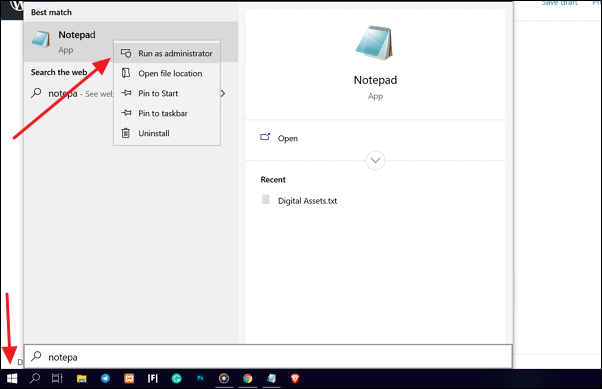Open XAMPP from the taskbar
This screenshot has width=602, height=389.
tap(129, 379)
